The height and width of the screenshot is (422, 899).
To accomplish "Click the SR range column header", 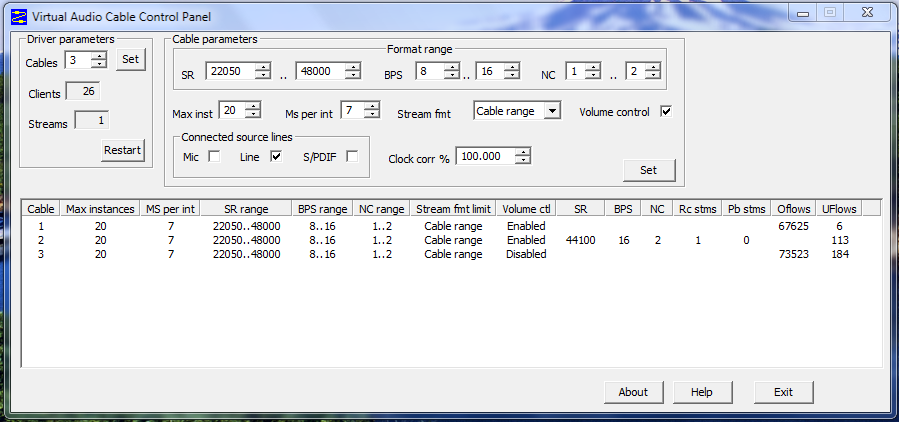I will tap(247, 209).
